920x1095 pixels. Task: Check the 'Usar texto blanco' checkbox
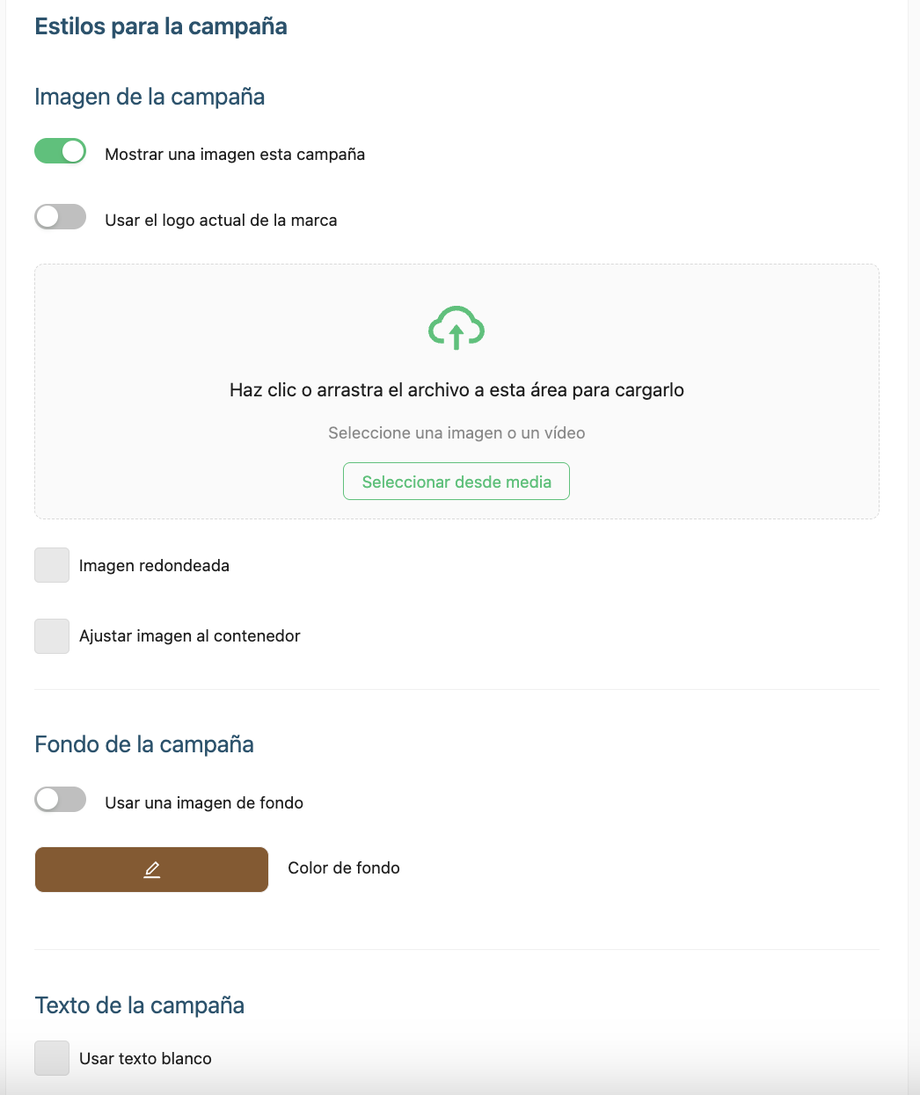click(x=52, y=1058)
